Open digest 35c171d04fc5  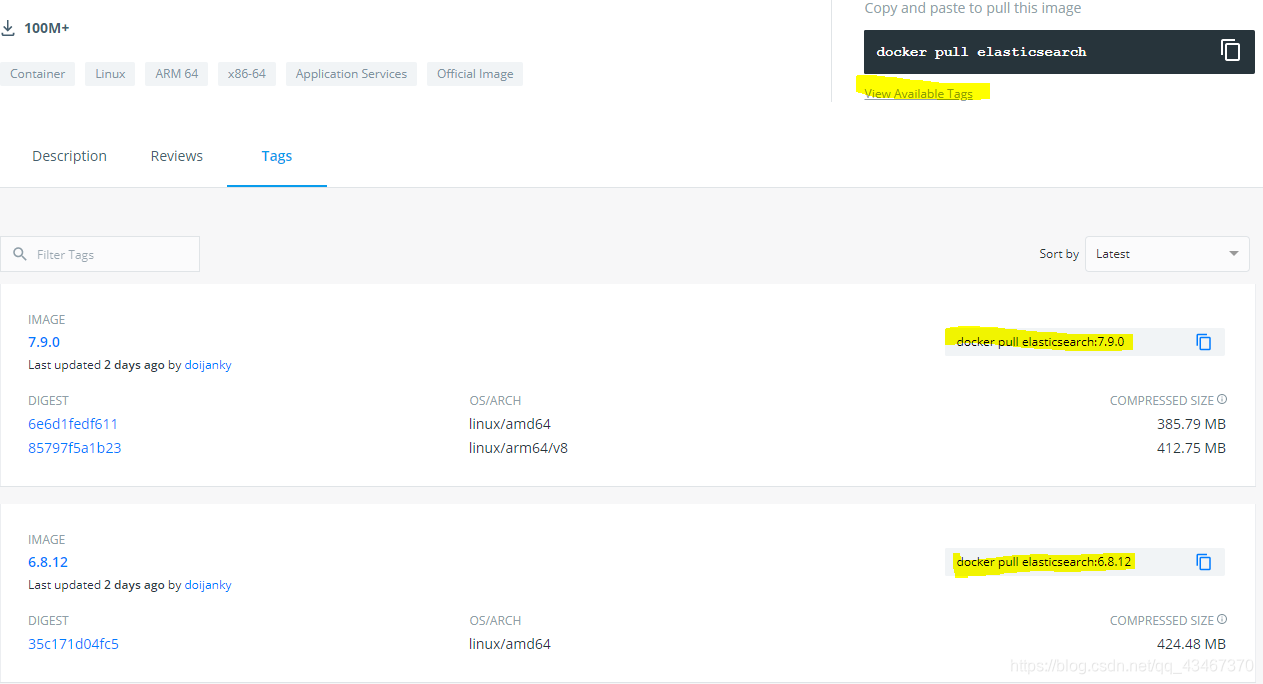click(x=73, y=644)
